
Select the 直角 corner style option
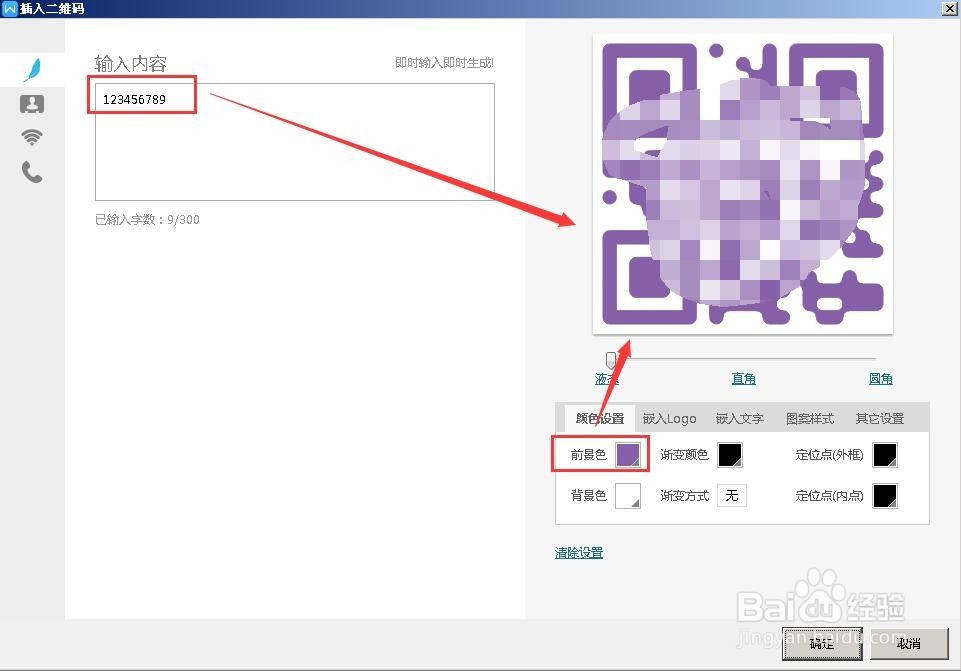[x=743, y=378]
